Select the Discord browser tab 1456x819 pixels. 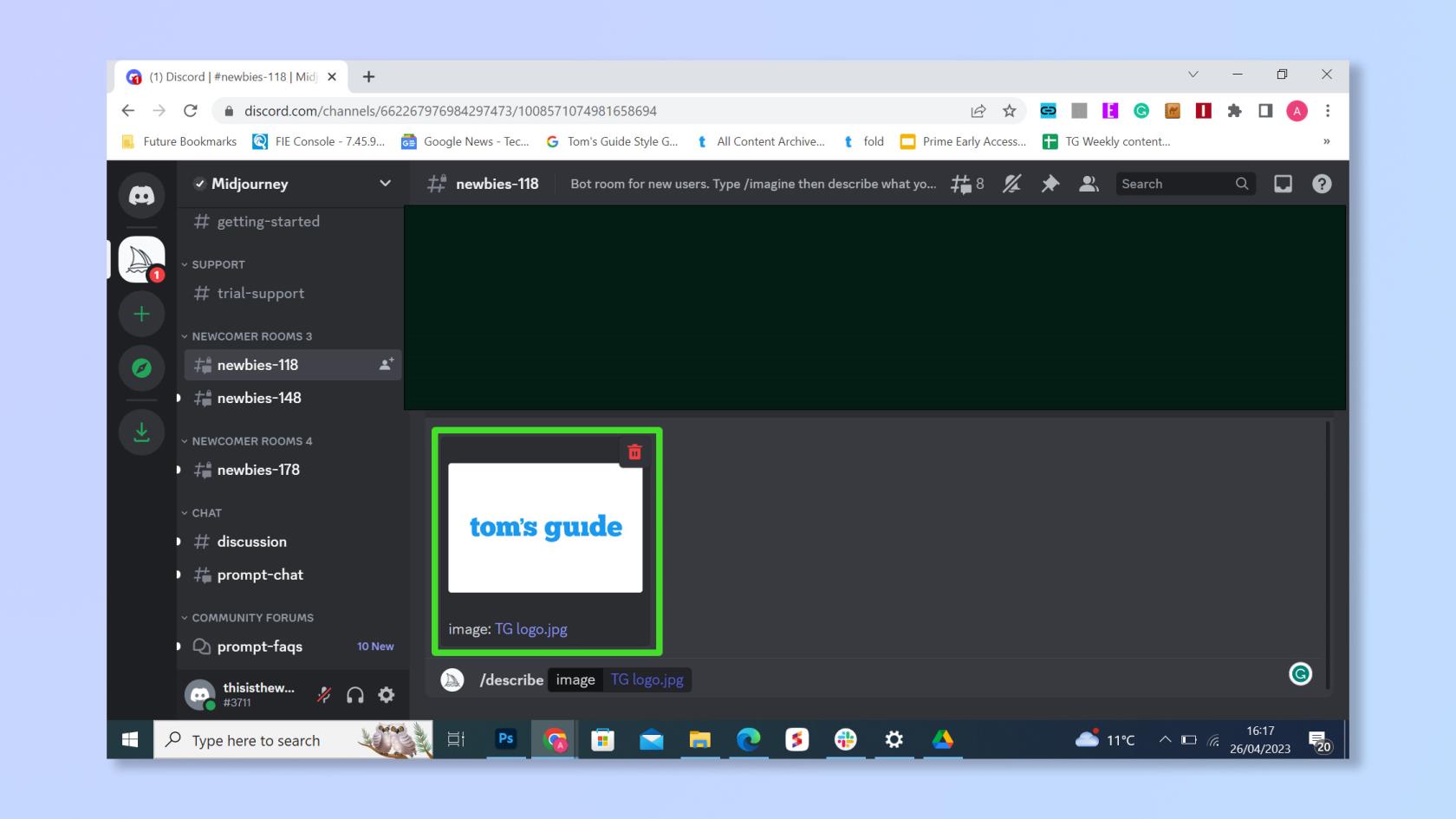(231, 77)
